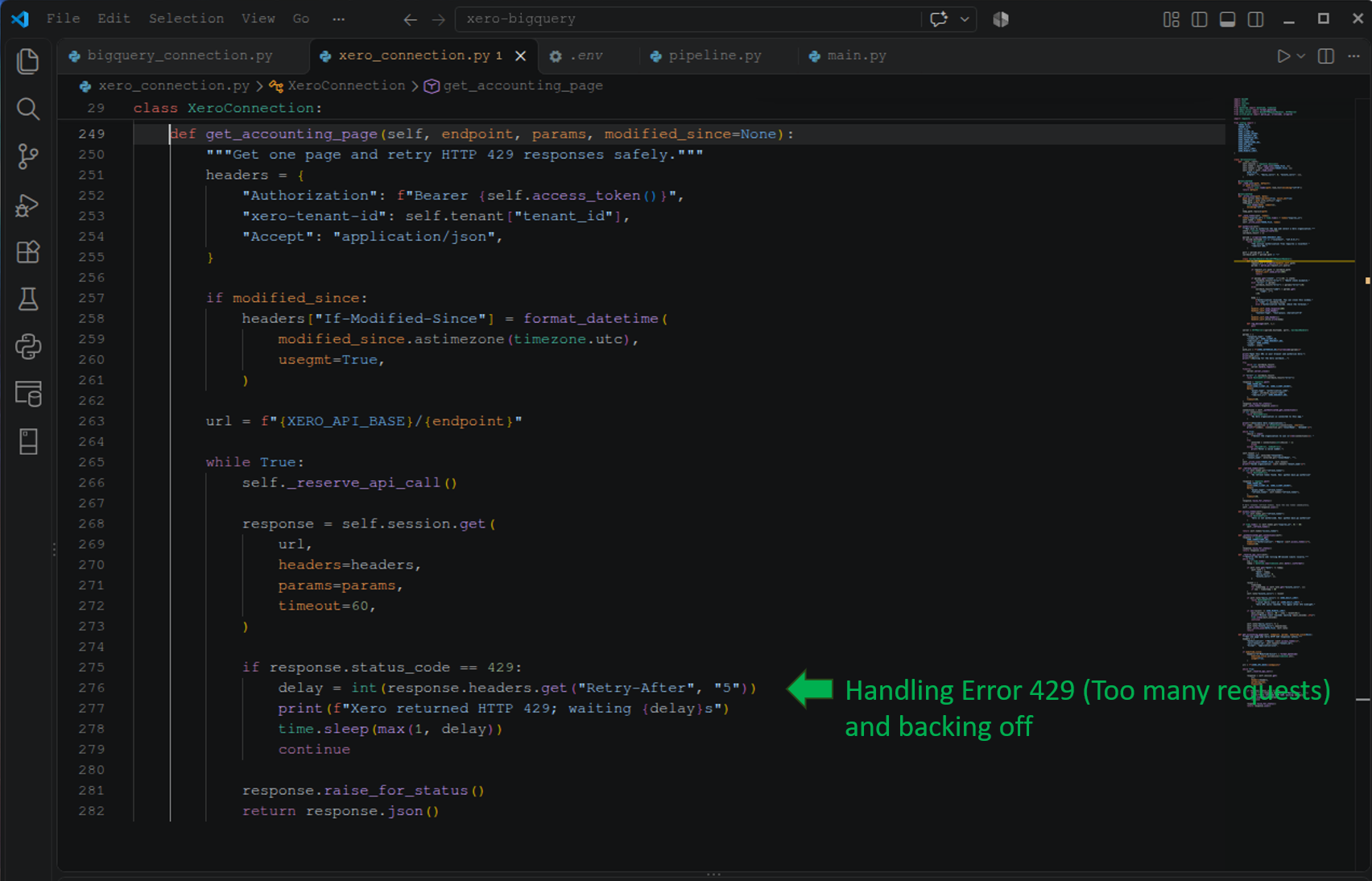The image size is (1372, 881).
Task: Expand breadcrumb XeroConnection class symbol
Action: pos(337,85)
